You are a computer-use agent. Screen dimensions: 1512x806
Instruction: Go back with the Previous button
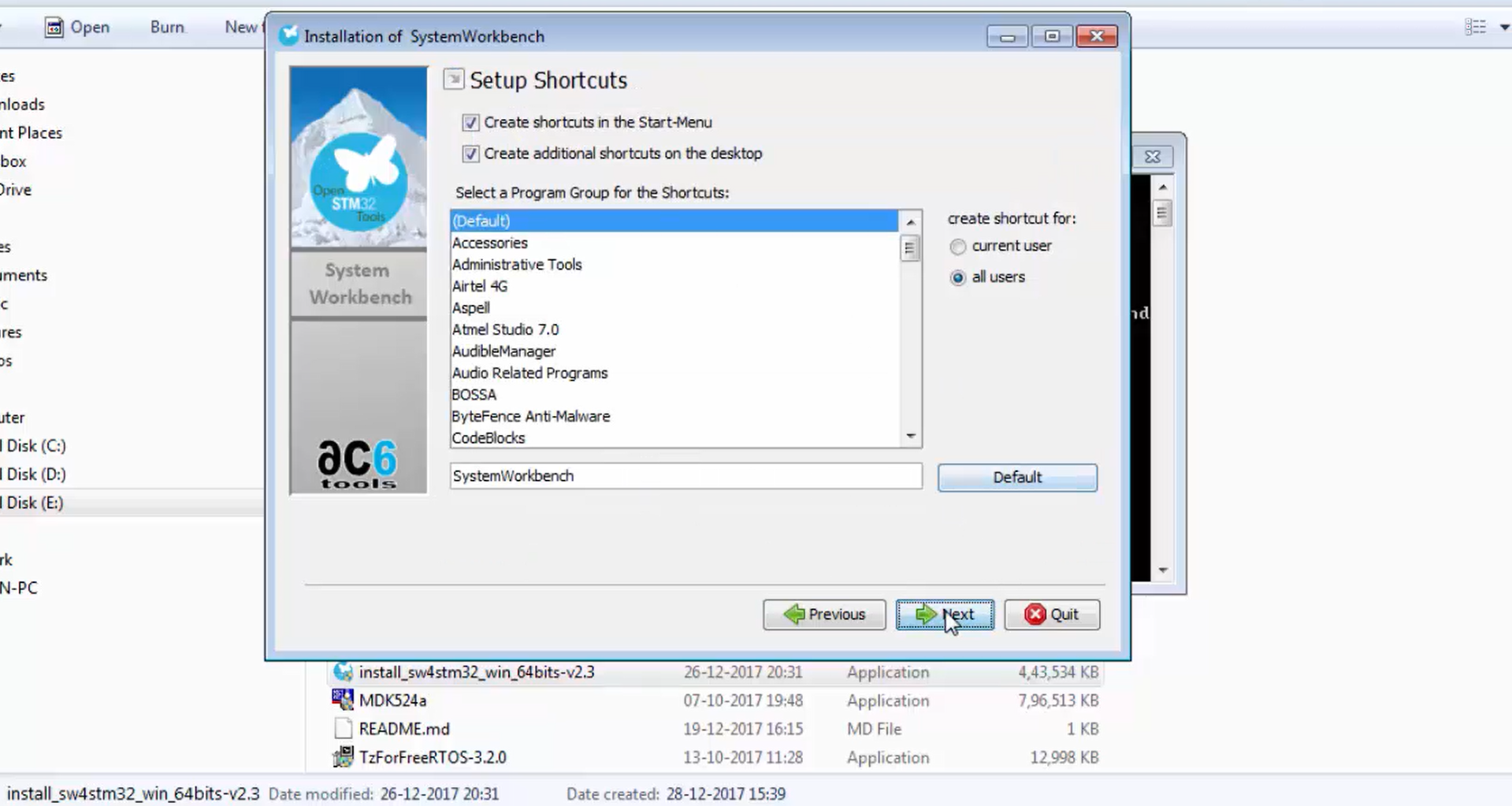point(824,615)
